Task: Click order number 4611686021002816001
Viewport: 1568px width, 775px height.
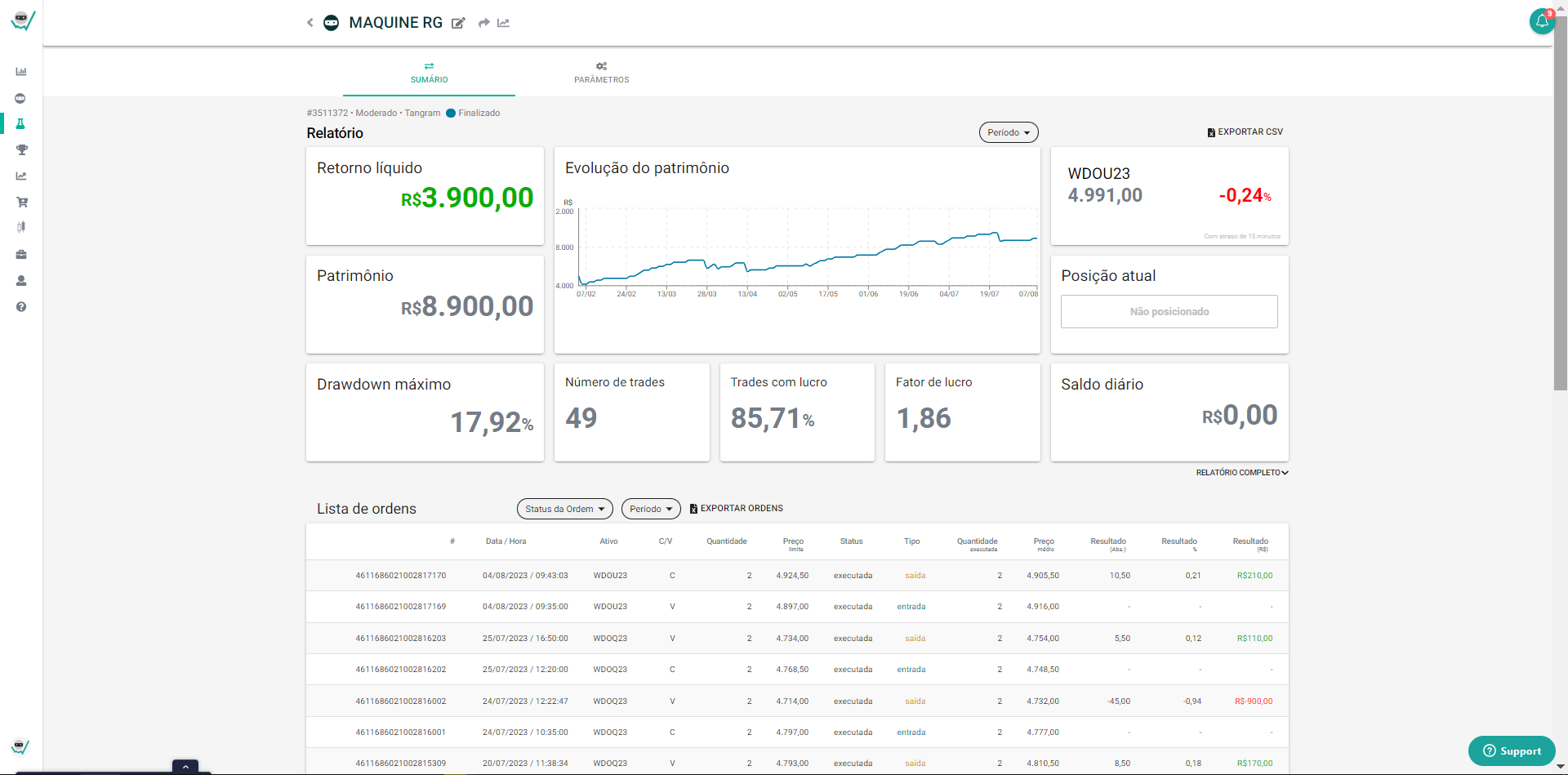Action: pyautogui.click(x=400, y=733)
